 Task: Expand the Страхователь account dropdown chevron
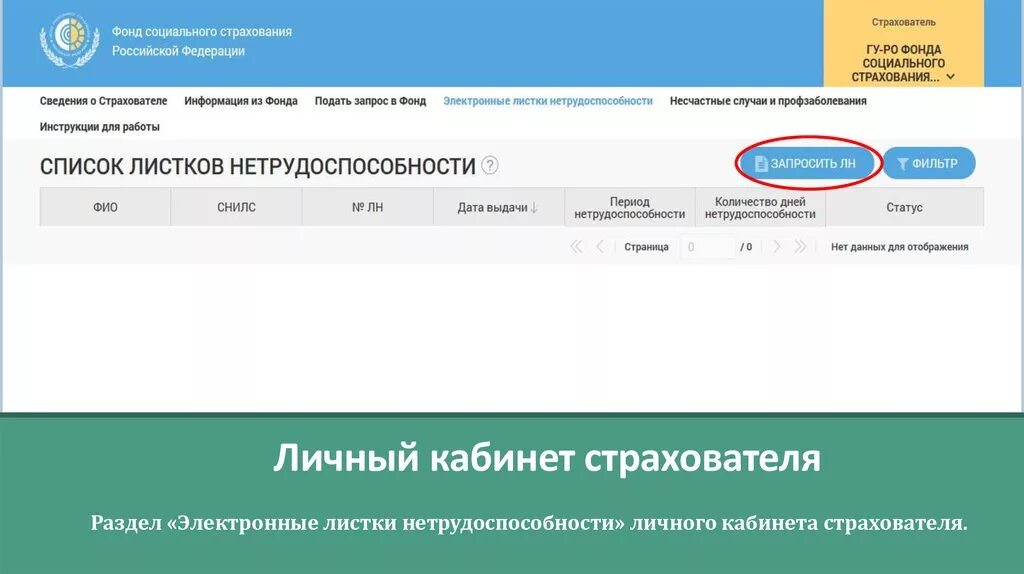(x=951, y=77)
